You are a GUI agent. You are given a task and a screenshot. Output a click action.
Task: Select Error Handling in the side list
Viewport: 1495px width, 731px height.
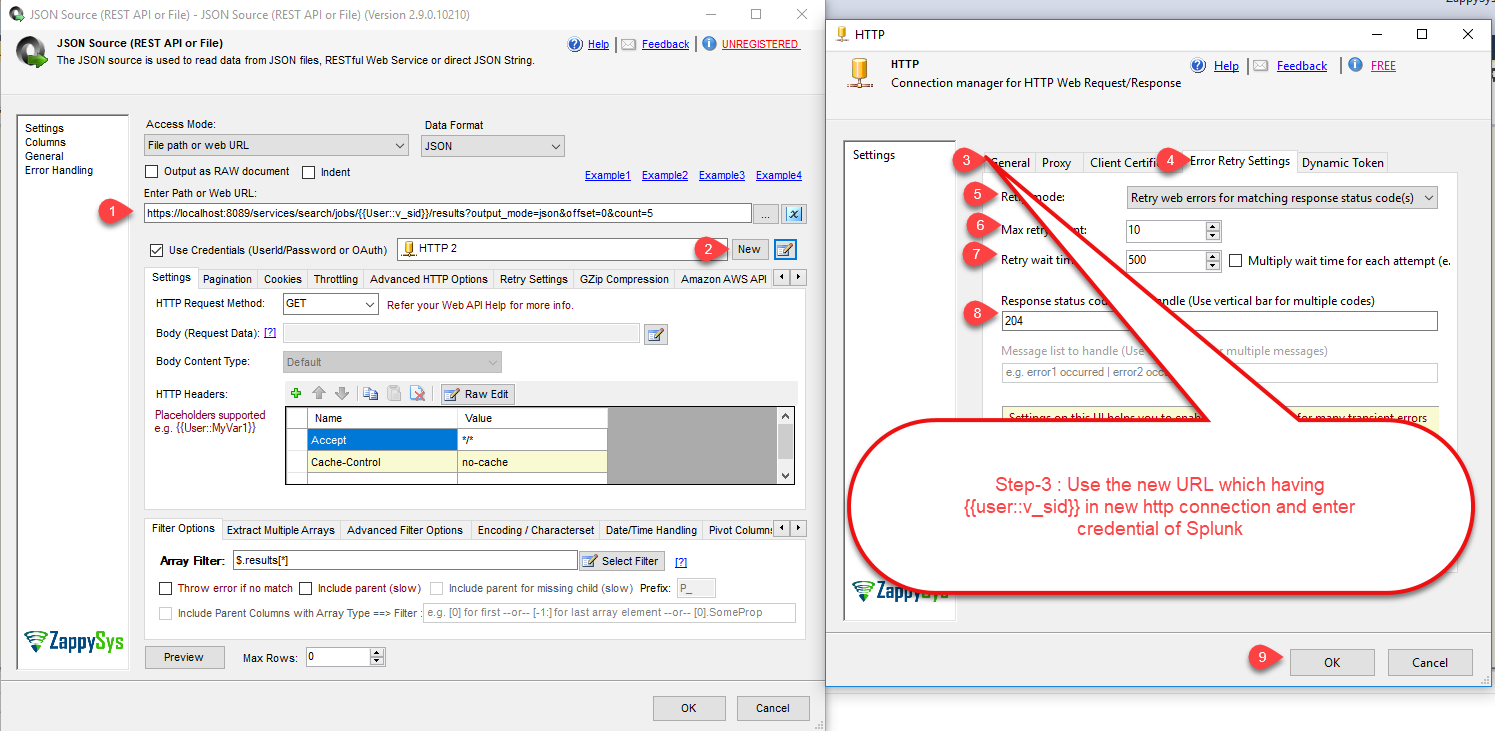click(x=59, y=170)
